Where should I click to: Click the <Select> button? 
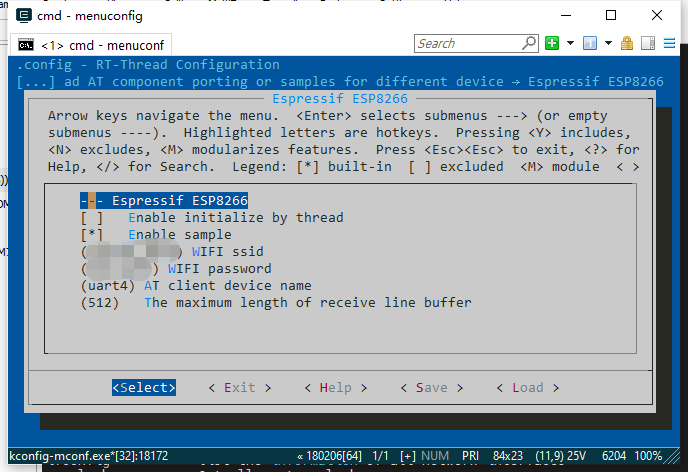[x=144, y=388]
